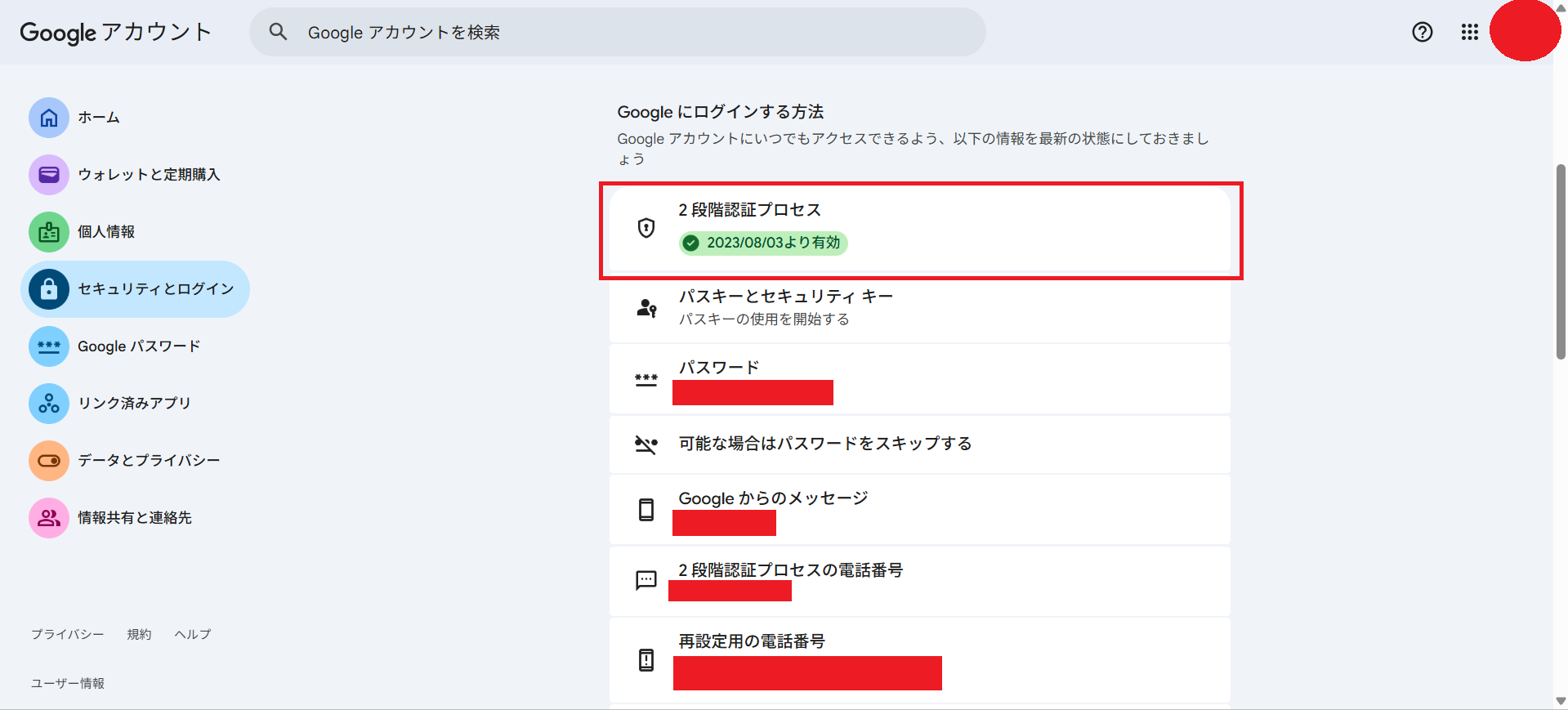The width and height of the screenshot is (1568, 710).
Task: Click the Home icon in sidebar
Action: pos(49,118)
